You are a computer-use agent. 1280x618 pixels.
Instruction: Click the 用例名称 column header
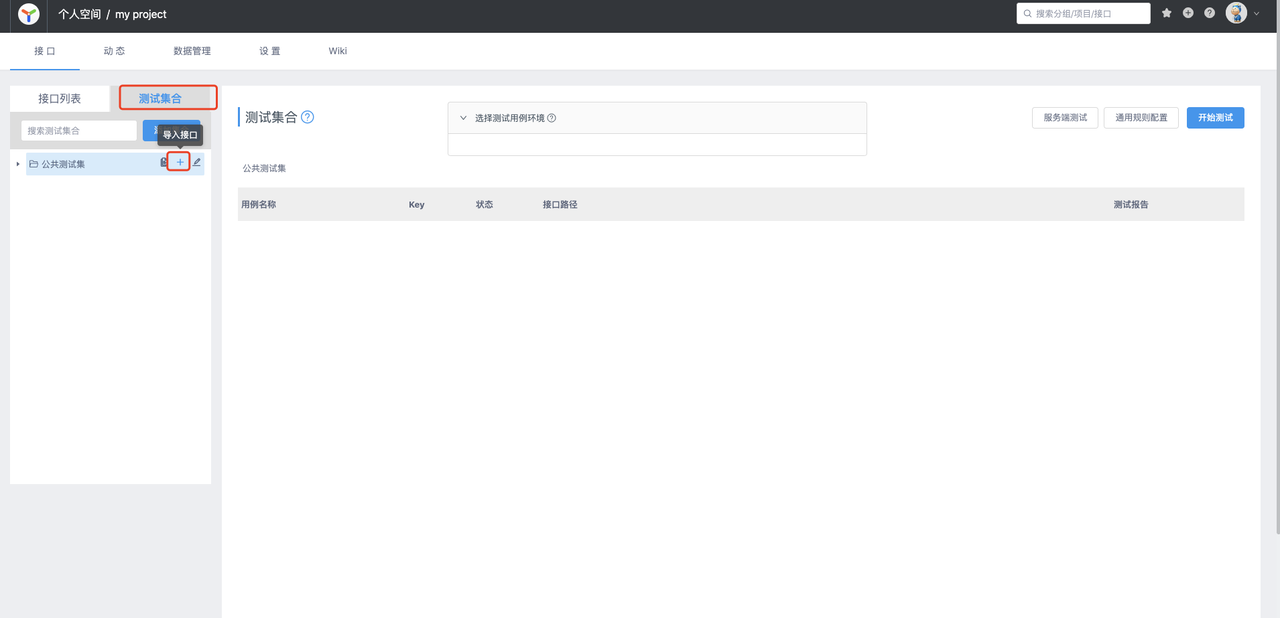coord(259,204)
